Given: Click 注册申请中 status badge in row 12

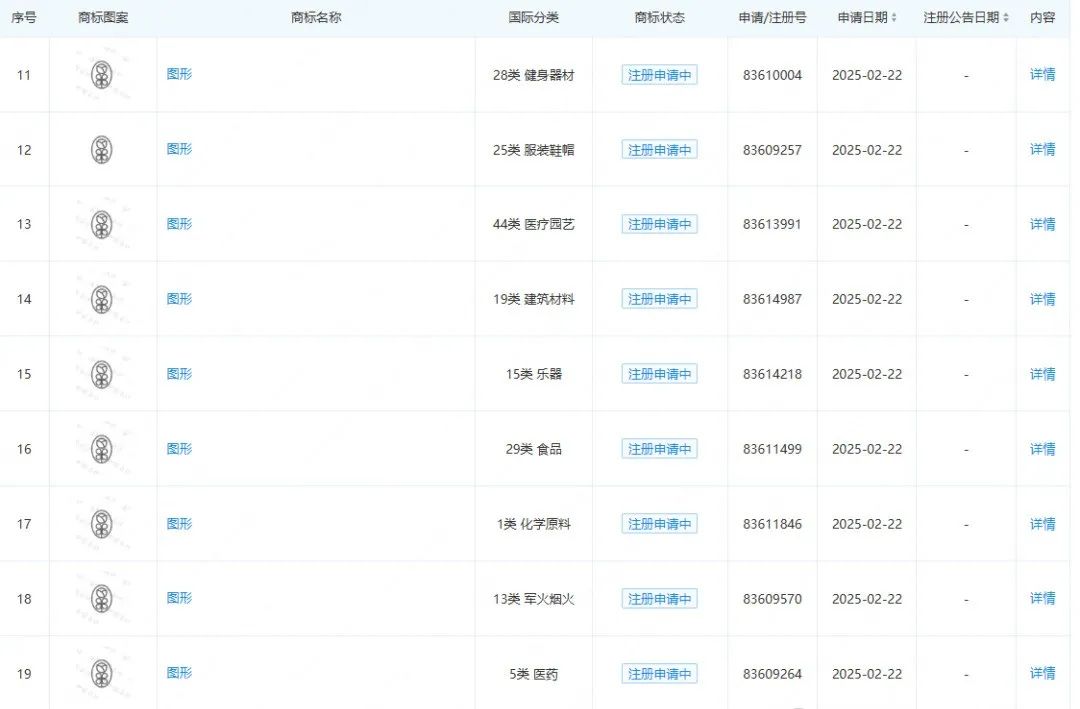Looking at the screenshot, I should [659, 150].
